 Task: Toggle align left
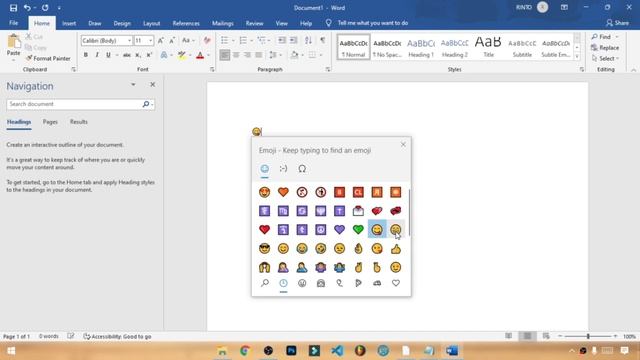224,55
